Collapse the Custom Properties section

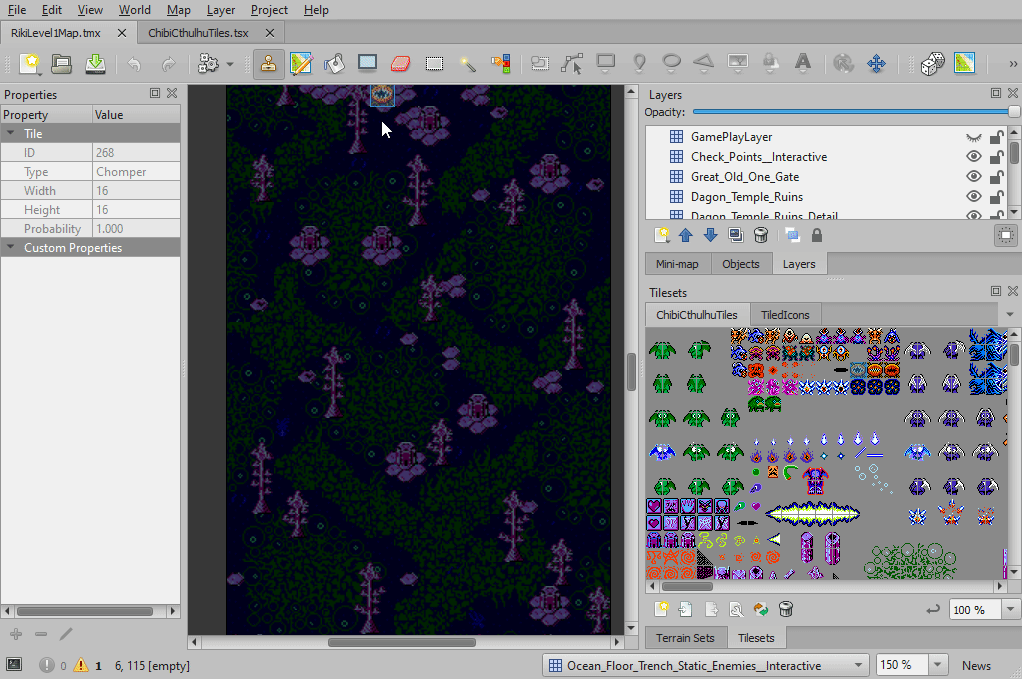point(11,248)
